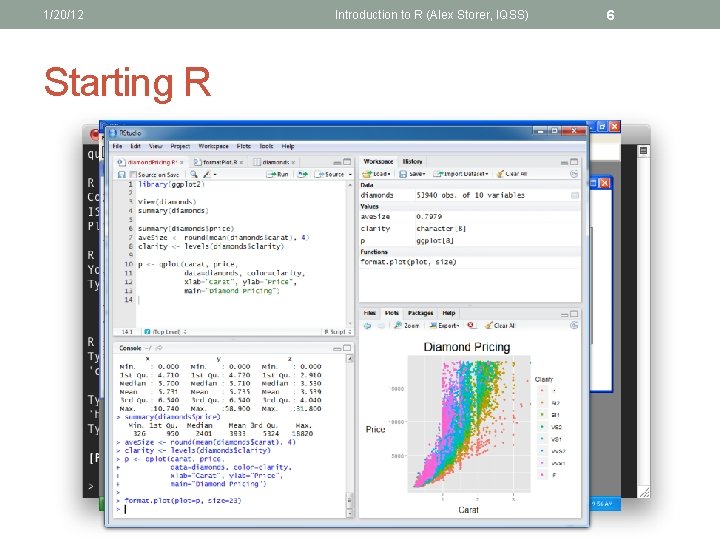This screenshot has width=720, height=540.
Task: Open the Workspace menu in menu bar
Action: coord(214,146)
